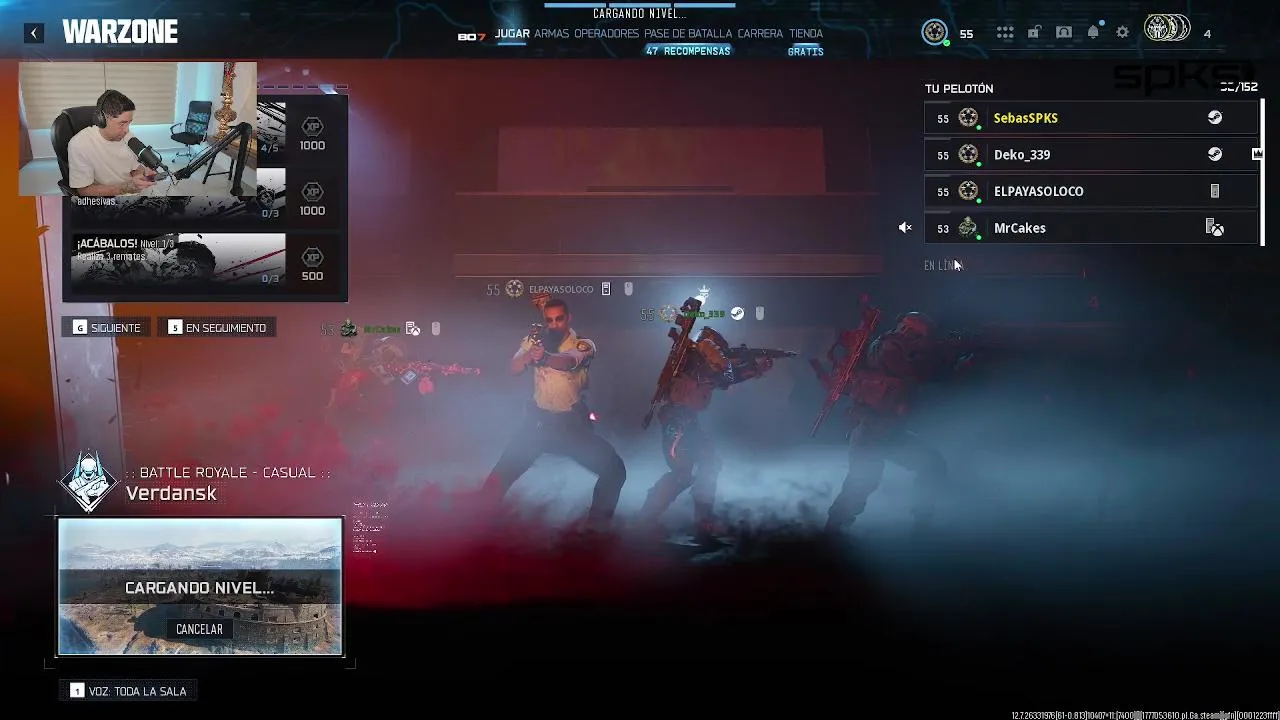Switch to the OPERADORES tab
The image size is (1280, 720).
point(606,33)
